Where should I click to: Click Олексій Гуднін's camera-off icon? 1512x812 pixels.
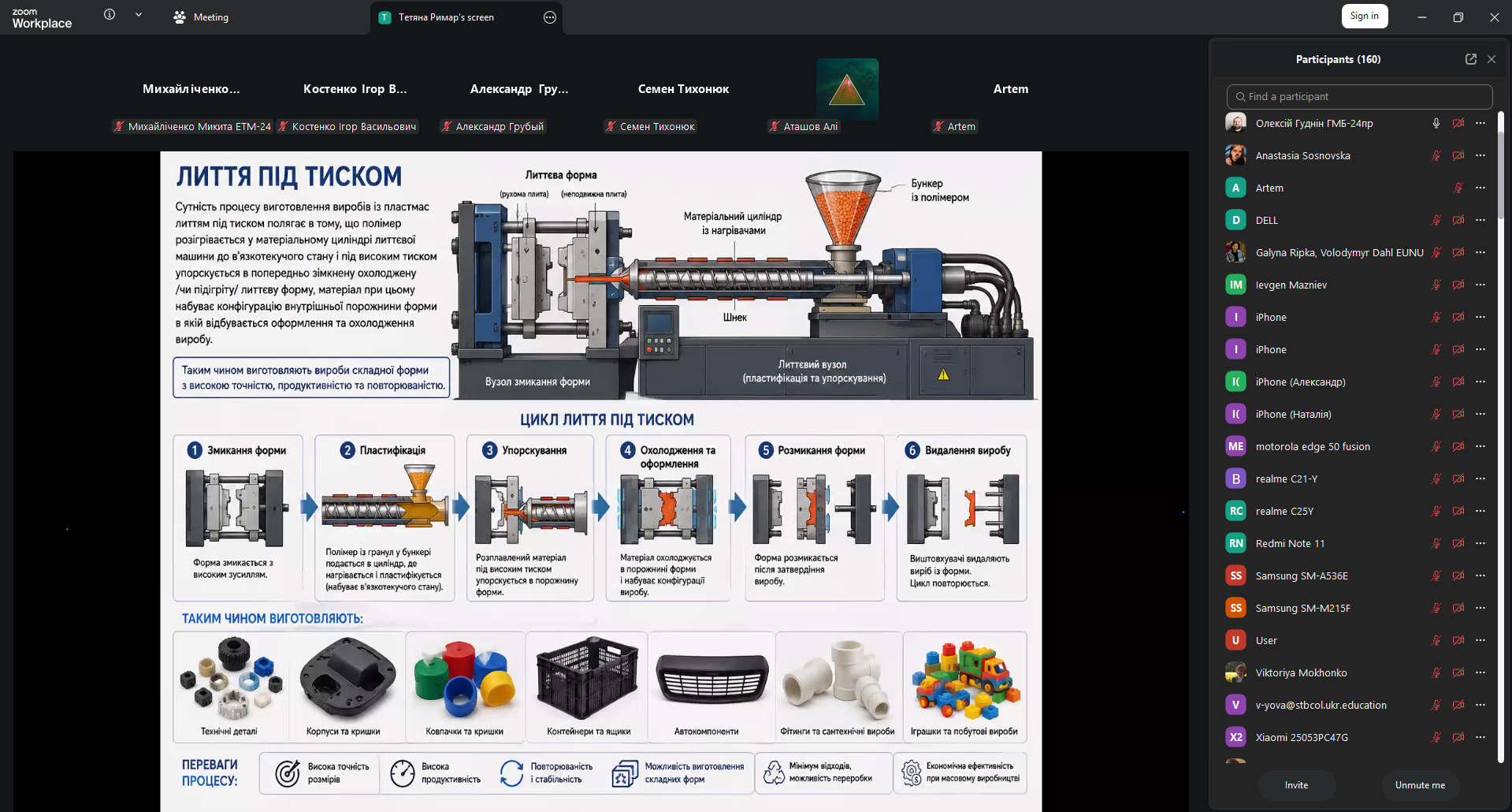point(1458,123)
